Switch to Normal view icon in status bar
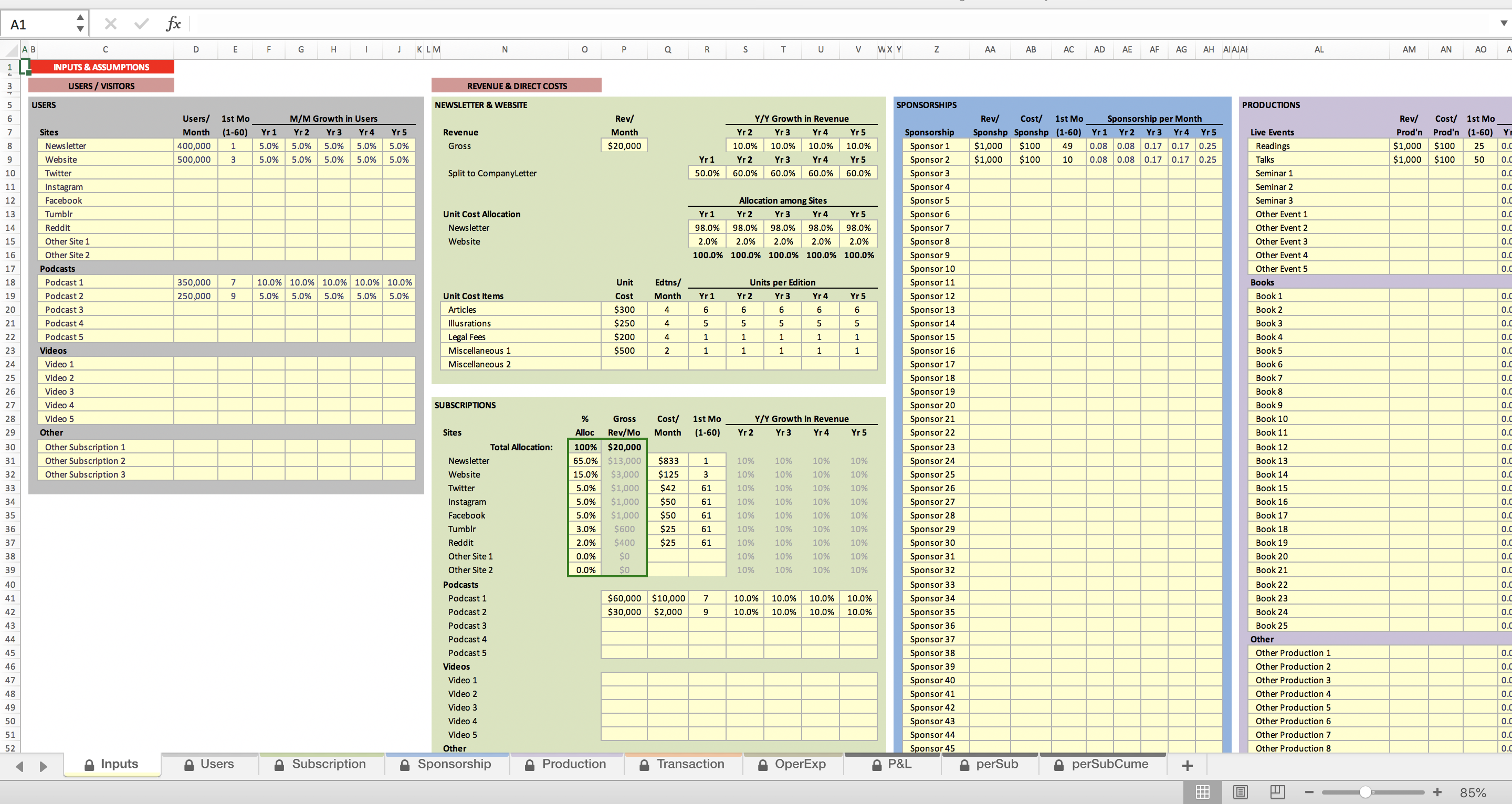Image resolution: width=1512 pixels, height=804 pixels. tap(1203, 792)
